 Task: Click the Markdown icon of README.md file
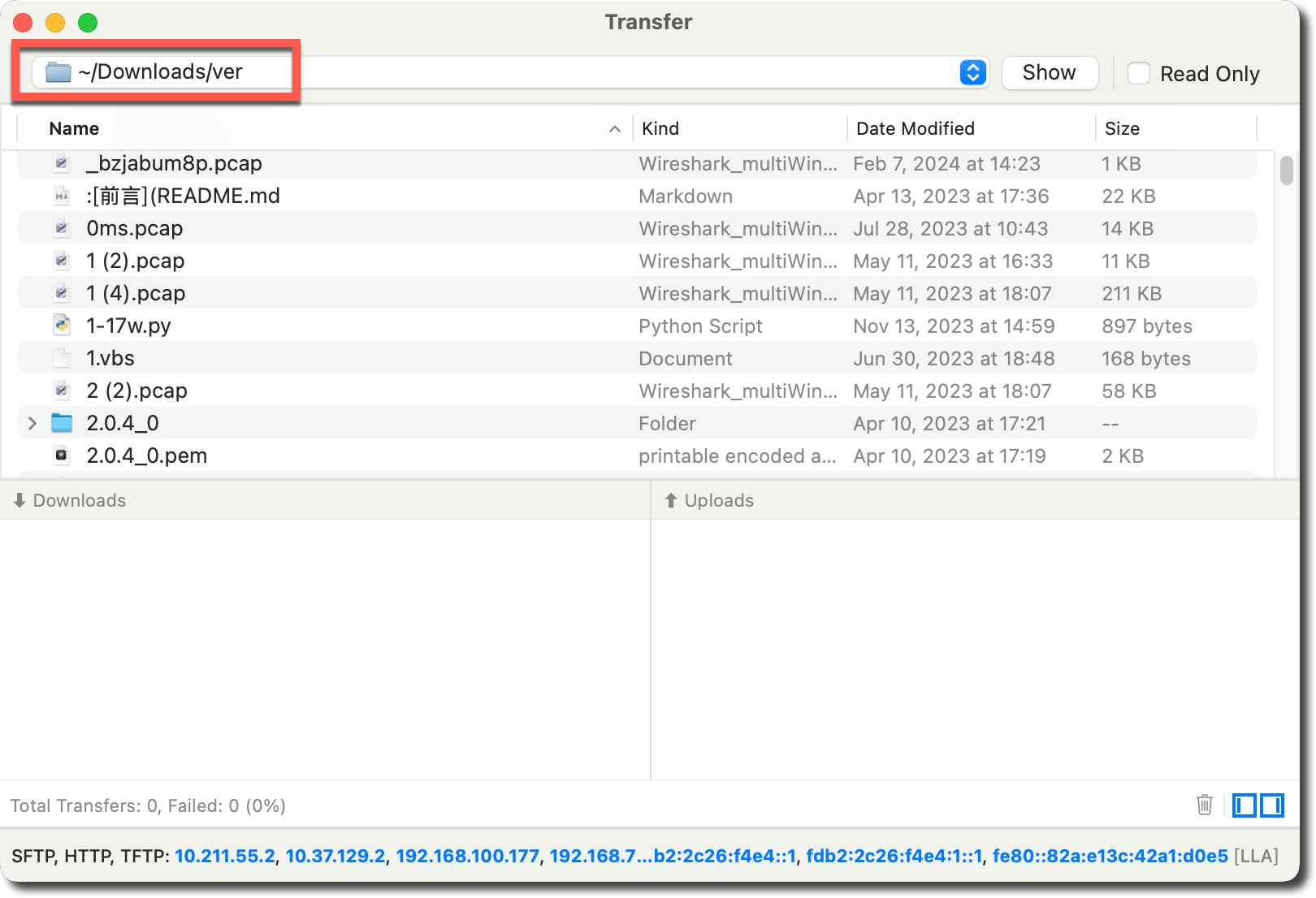[62, 196]
